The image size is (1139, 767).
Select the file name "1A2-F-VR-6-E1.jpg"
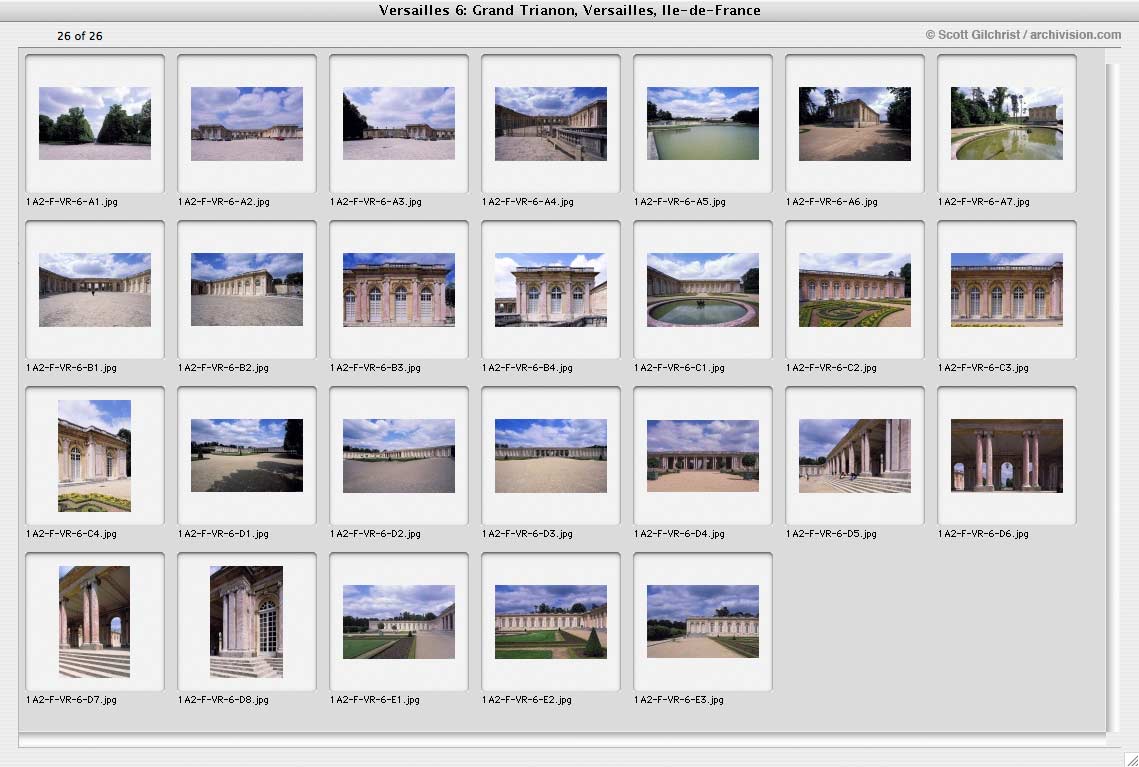375,700
